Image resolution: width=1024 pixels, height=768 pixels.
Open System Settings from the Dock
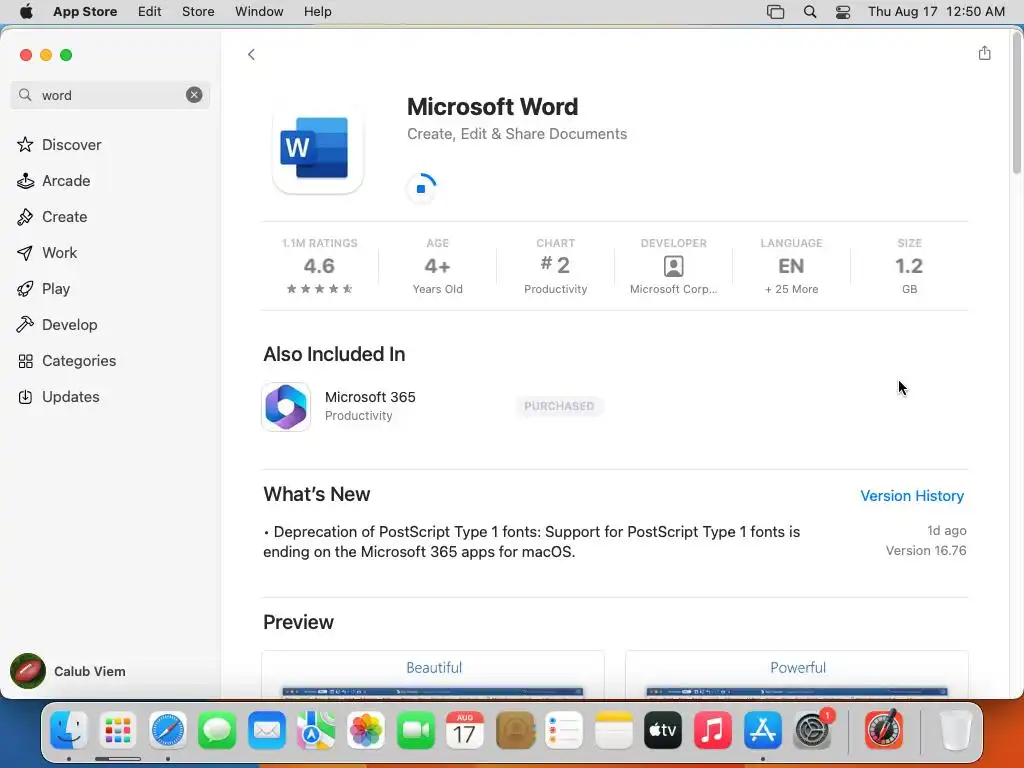click(812, 729)
